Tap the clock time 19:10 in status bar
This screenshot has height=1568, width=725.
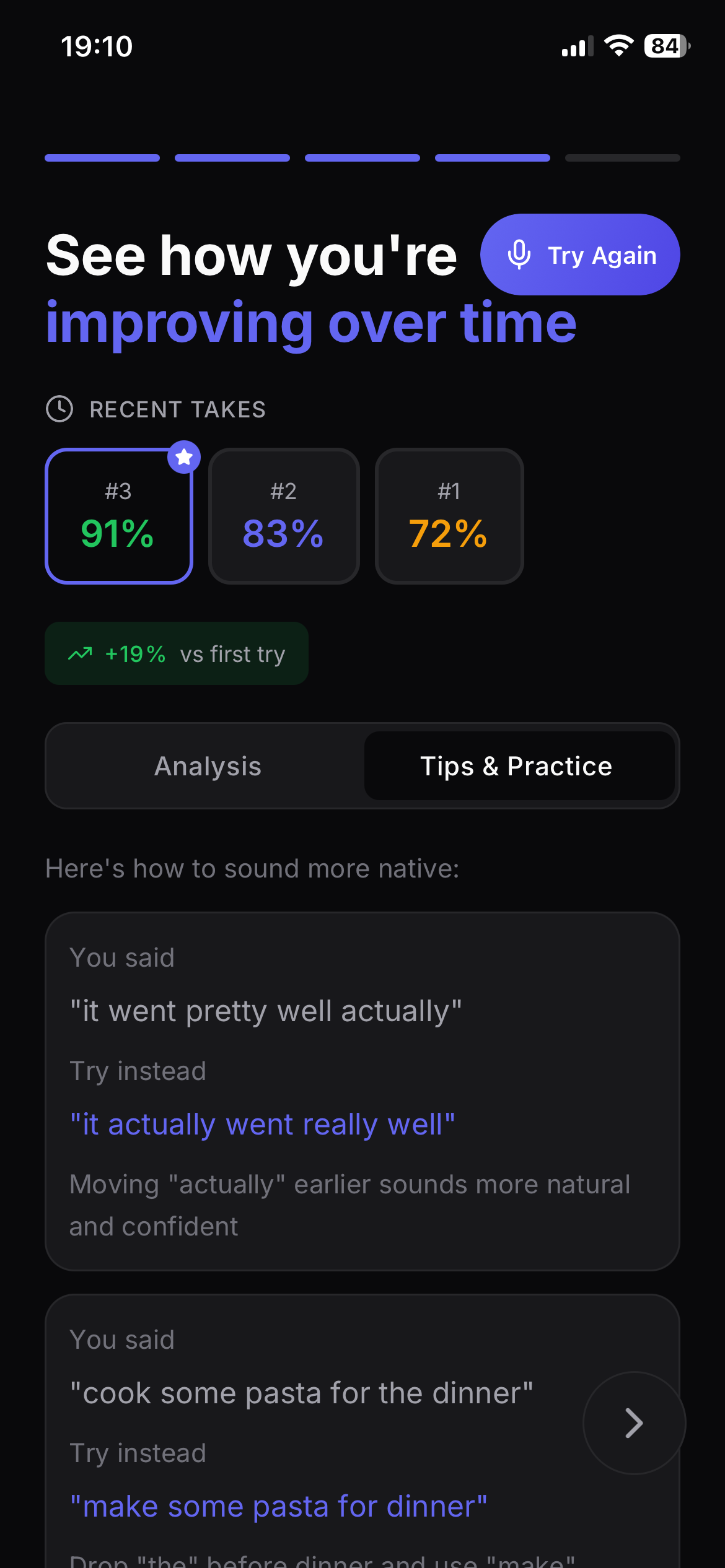point(97,46)
